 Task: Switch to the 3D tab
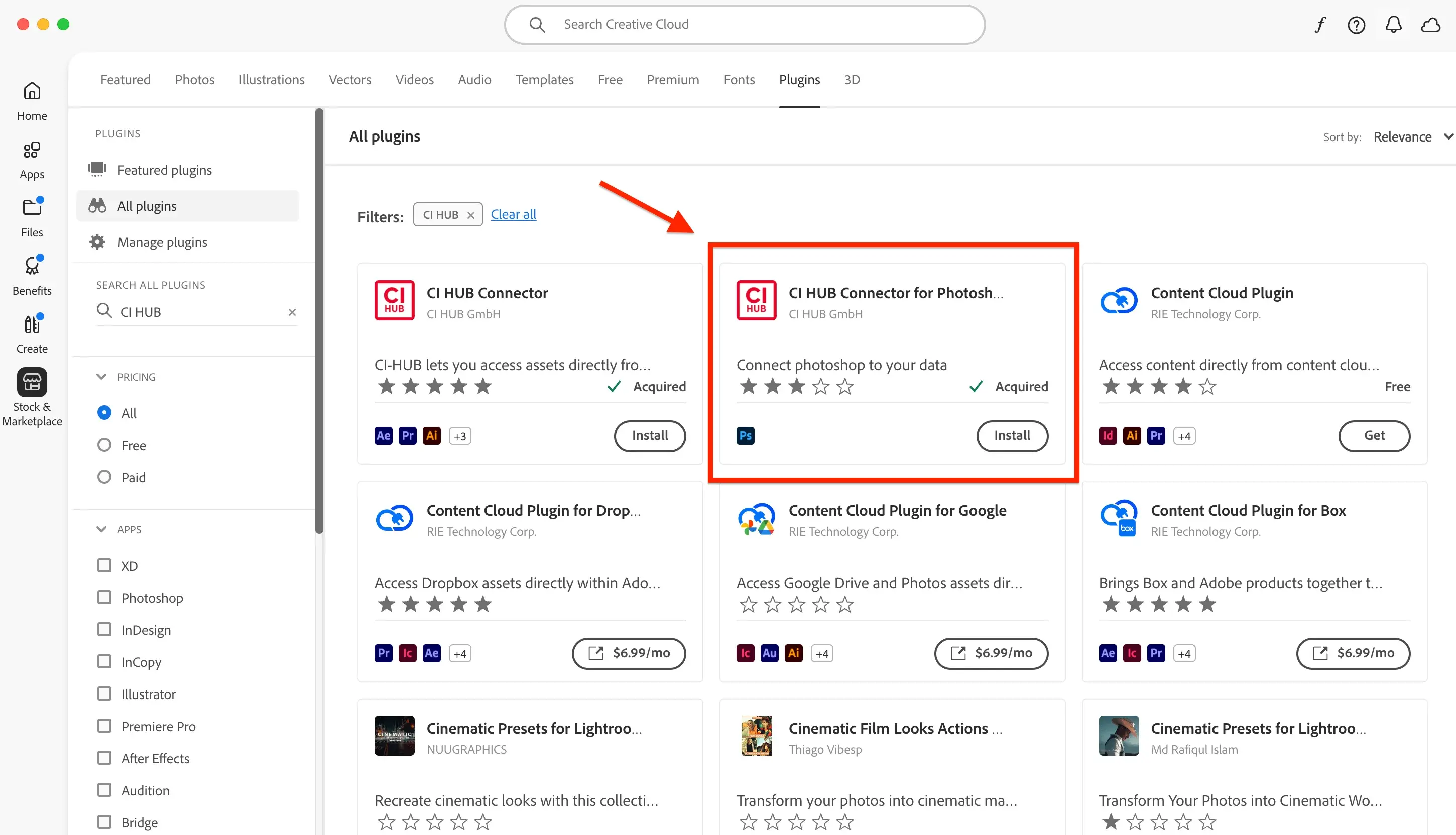point(852,79)
